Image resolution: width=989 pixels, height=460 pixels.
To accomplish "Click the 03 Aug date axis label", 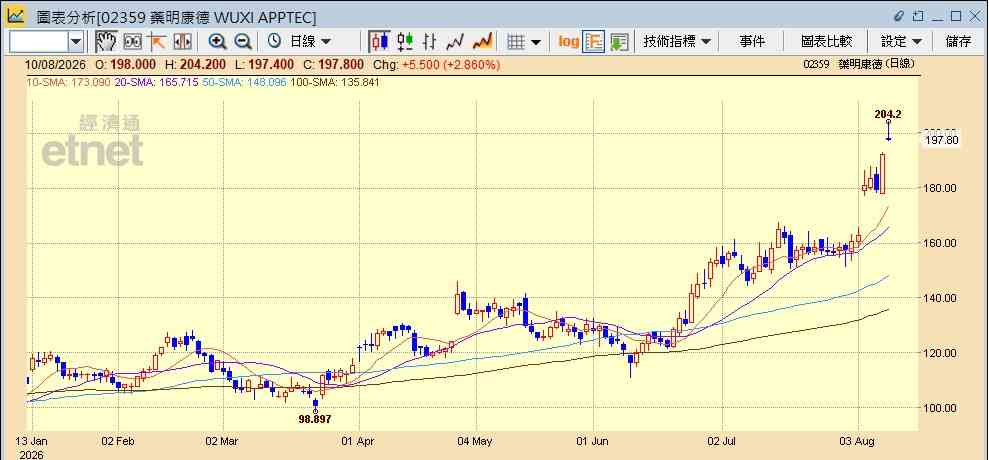I will pyautogui.click(x=858, y=442).
